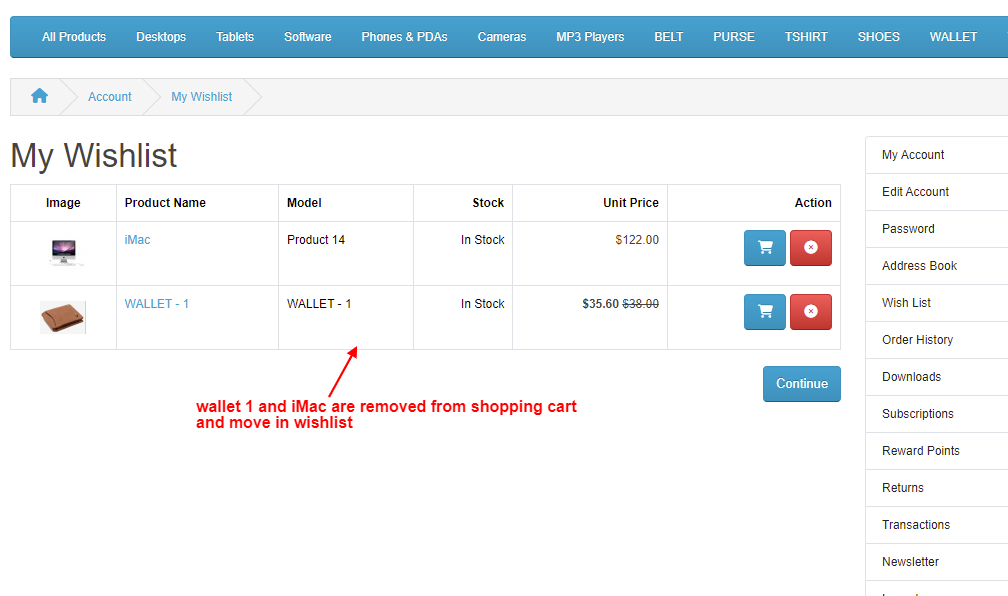Click In Stock in the WALLET - 1 row

(482, 303)
